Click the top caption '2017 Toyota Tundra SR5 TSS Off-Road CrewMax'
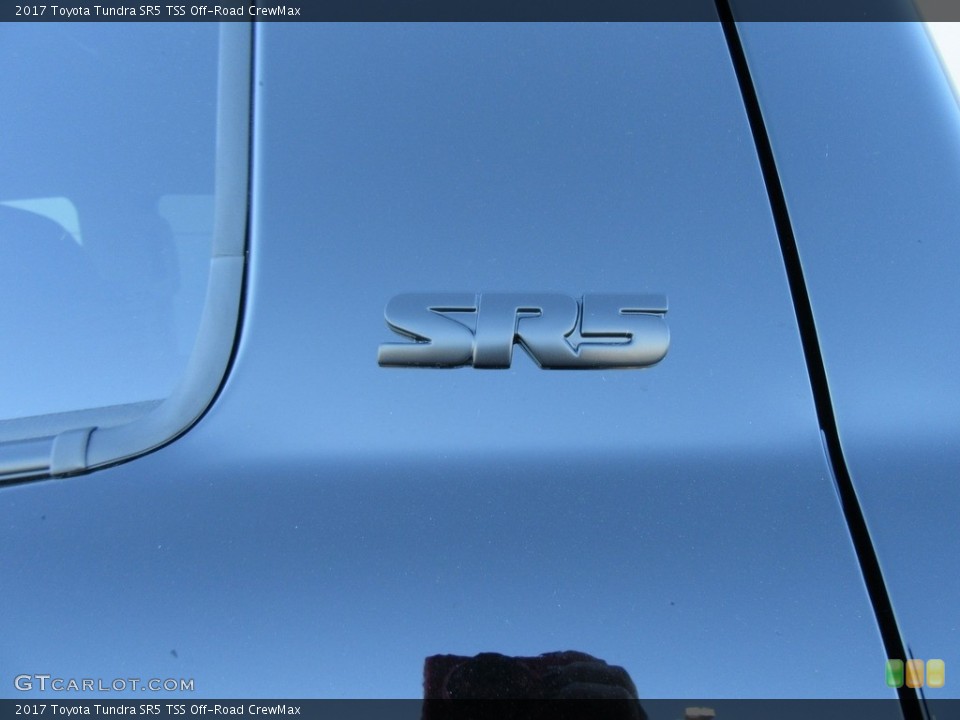 pyautogui.click(x=157, y=10)
